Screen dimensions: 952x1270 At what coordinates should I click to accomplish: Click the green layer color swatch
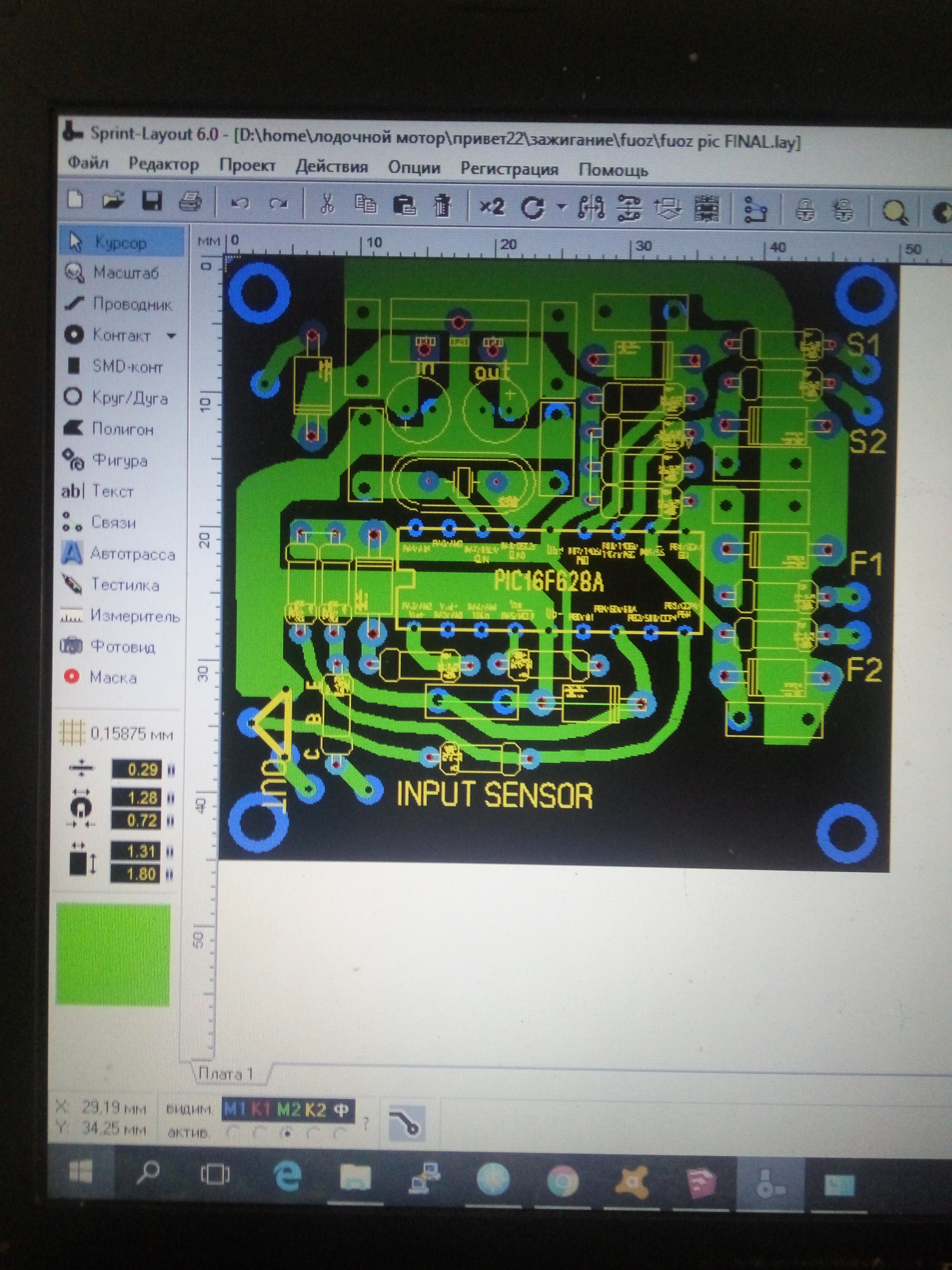pyautogui.click(x=113, y=954)
